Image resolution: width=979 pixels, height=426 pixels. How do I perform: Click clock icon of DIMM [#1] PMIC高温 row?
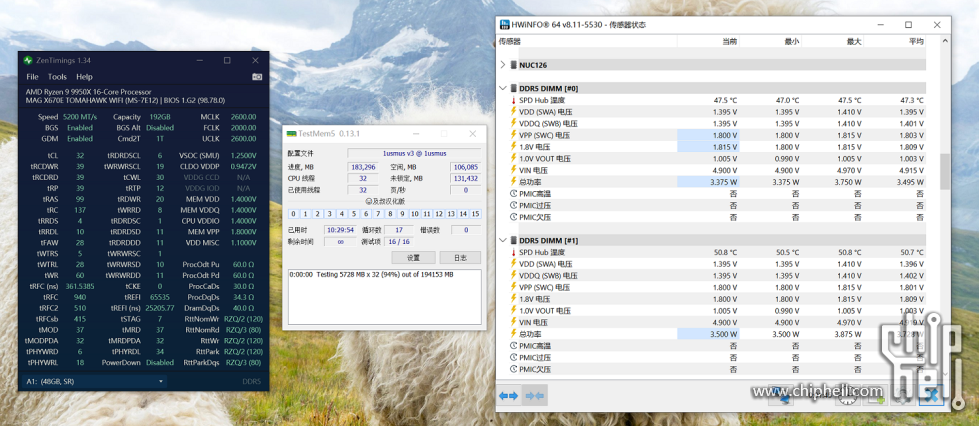513,346
